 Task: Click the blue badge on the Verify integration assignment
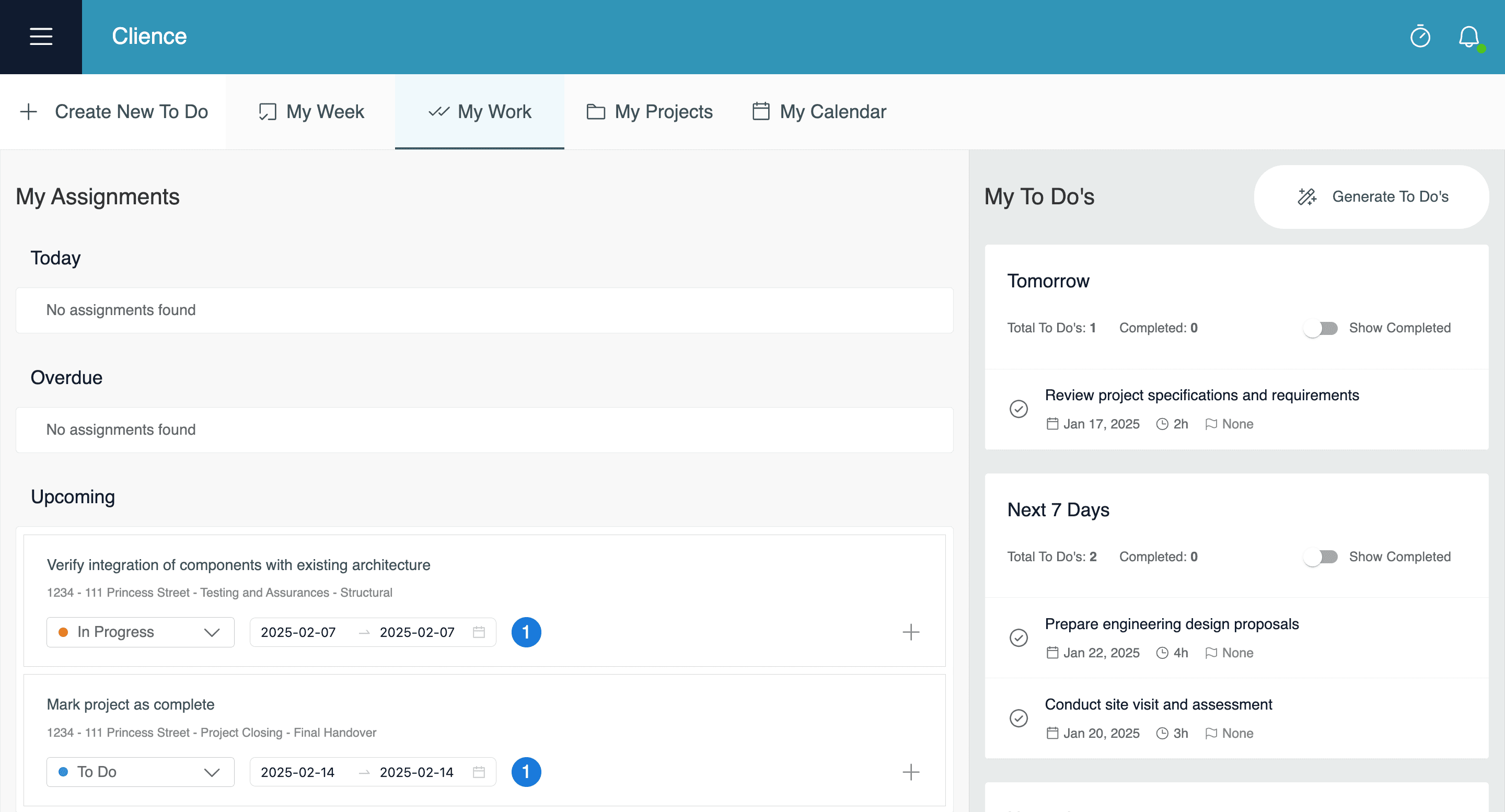pyautogui.click(x=526, y=632)
